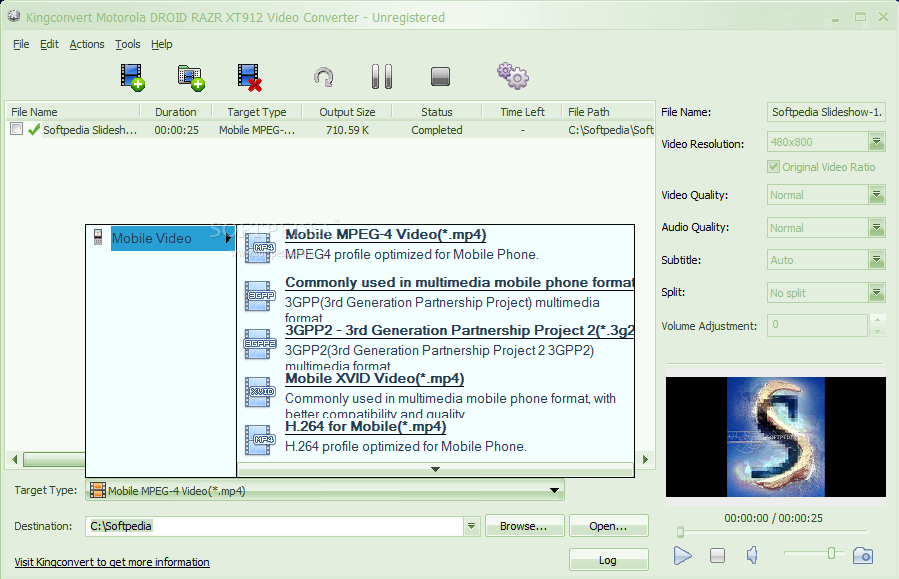Open the Help menu
This screenshot has height=579, width=899.
tap(162, 44)
